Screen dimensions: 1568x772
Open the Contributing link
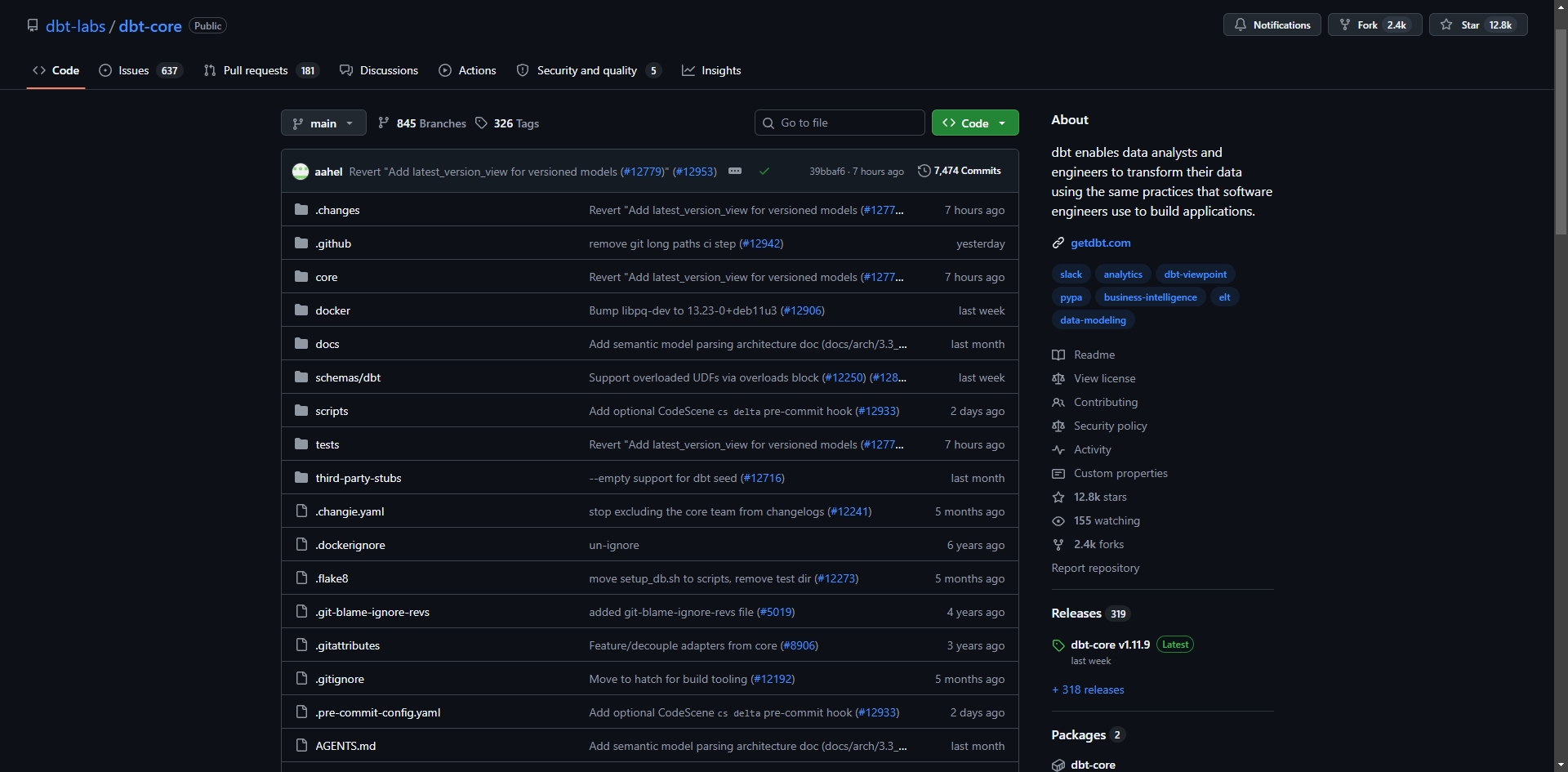click(1095, 402)
